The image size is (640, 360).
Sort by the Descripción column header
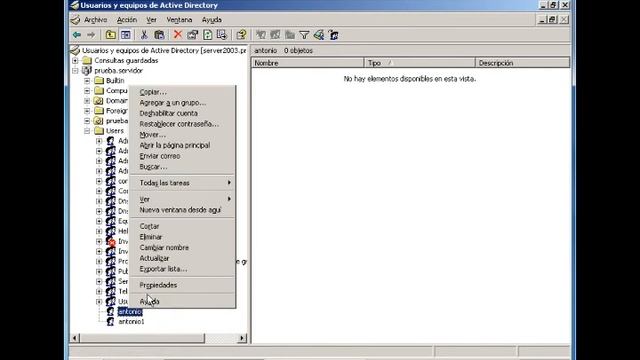pos(522,63)
